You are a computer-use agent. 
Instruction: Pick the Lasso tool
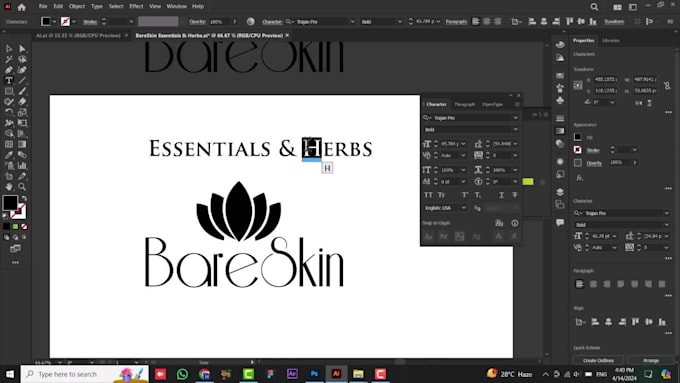click(x=22, y=59)
